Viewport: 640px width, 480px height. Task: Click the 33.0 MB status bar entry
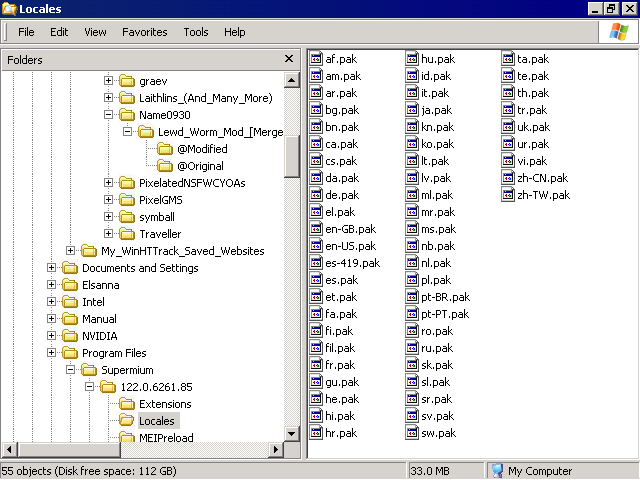(x=429, y=471)
